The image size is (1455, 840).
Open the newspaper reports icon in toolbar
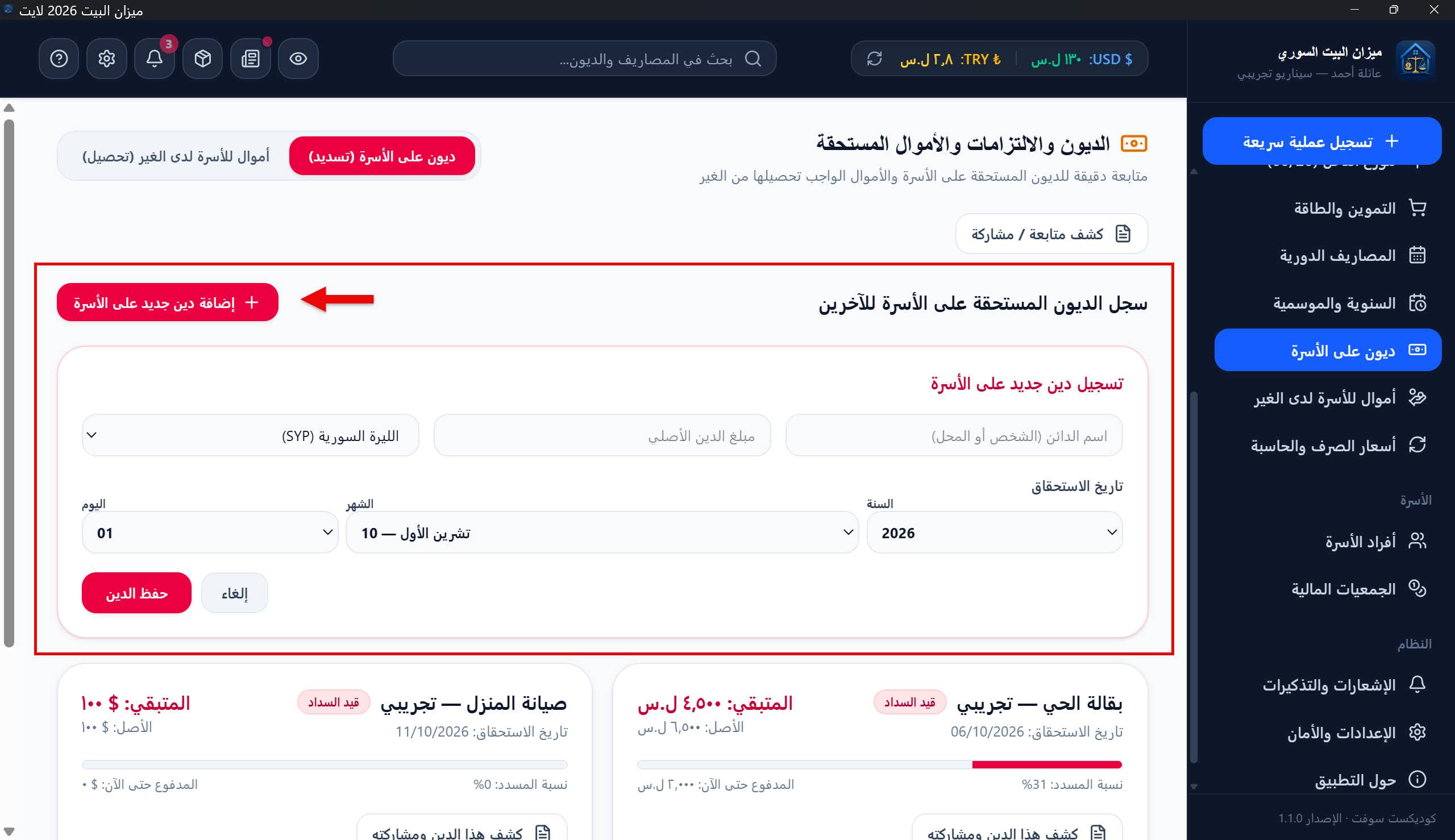click(251, 59)
